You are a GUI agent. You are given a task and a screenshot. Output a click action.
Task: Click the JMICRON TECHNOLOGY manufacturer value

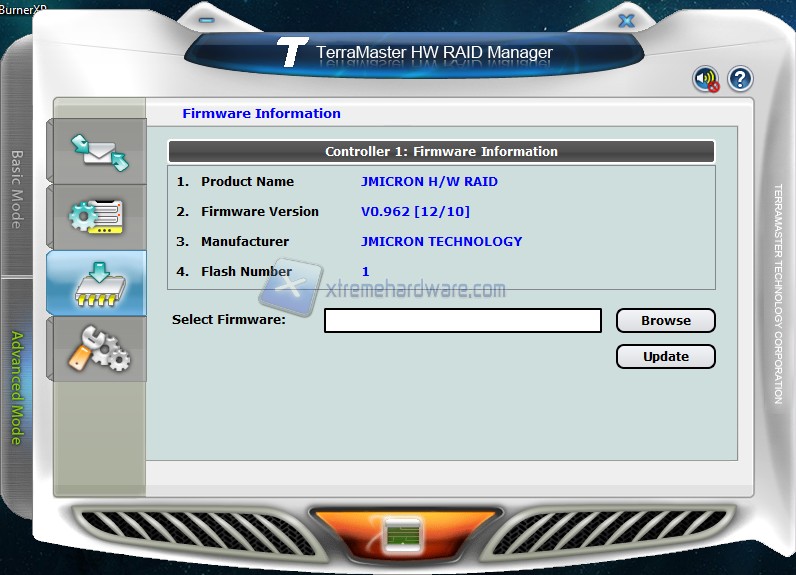coord(441,241)
